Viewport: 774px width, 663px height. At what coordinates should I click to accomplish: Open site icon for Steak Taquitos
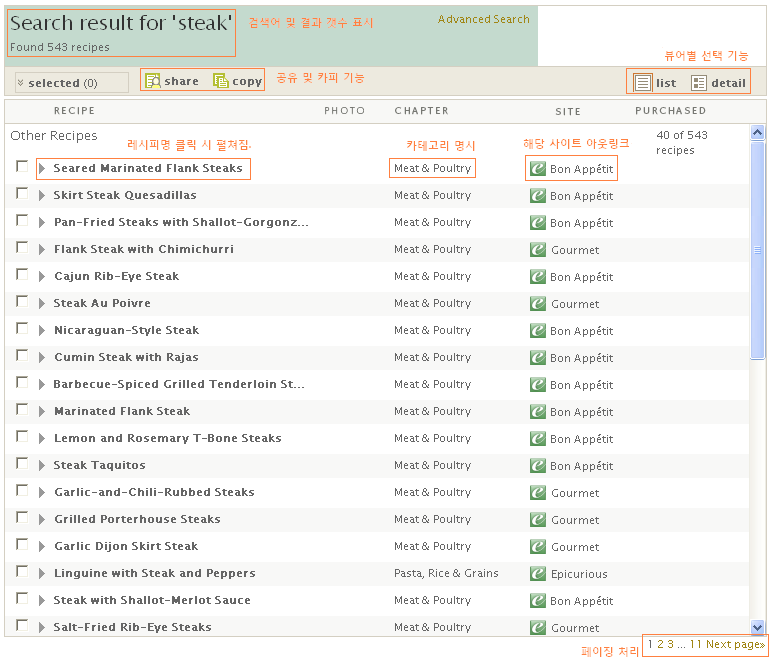(538, 466)
